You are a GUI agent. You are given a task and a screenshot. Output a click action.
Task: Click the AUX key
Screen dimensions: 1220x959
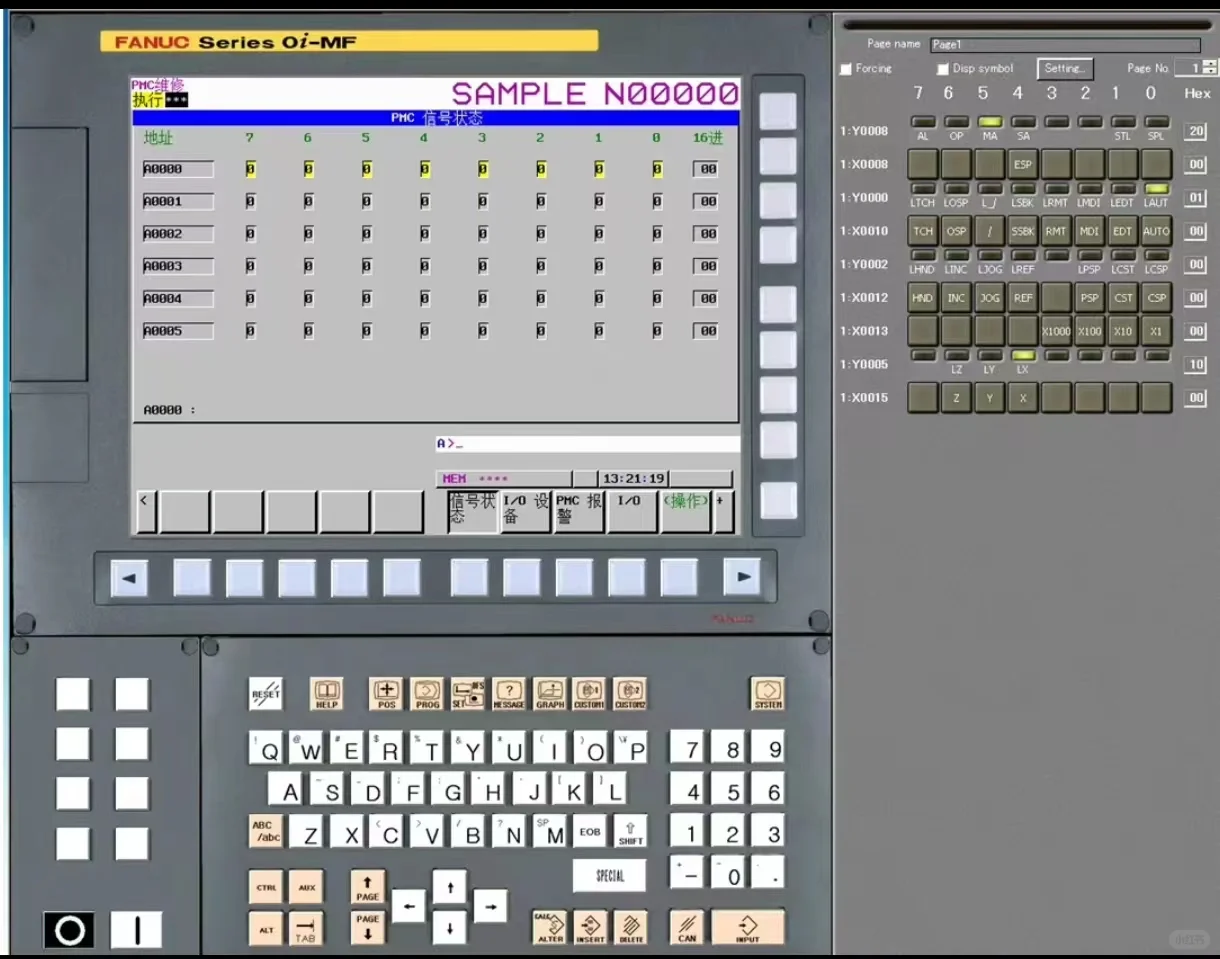[306, 887]
